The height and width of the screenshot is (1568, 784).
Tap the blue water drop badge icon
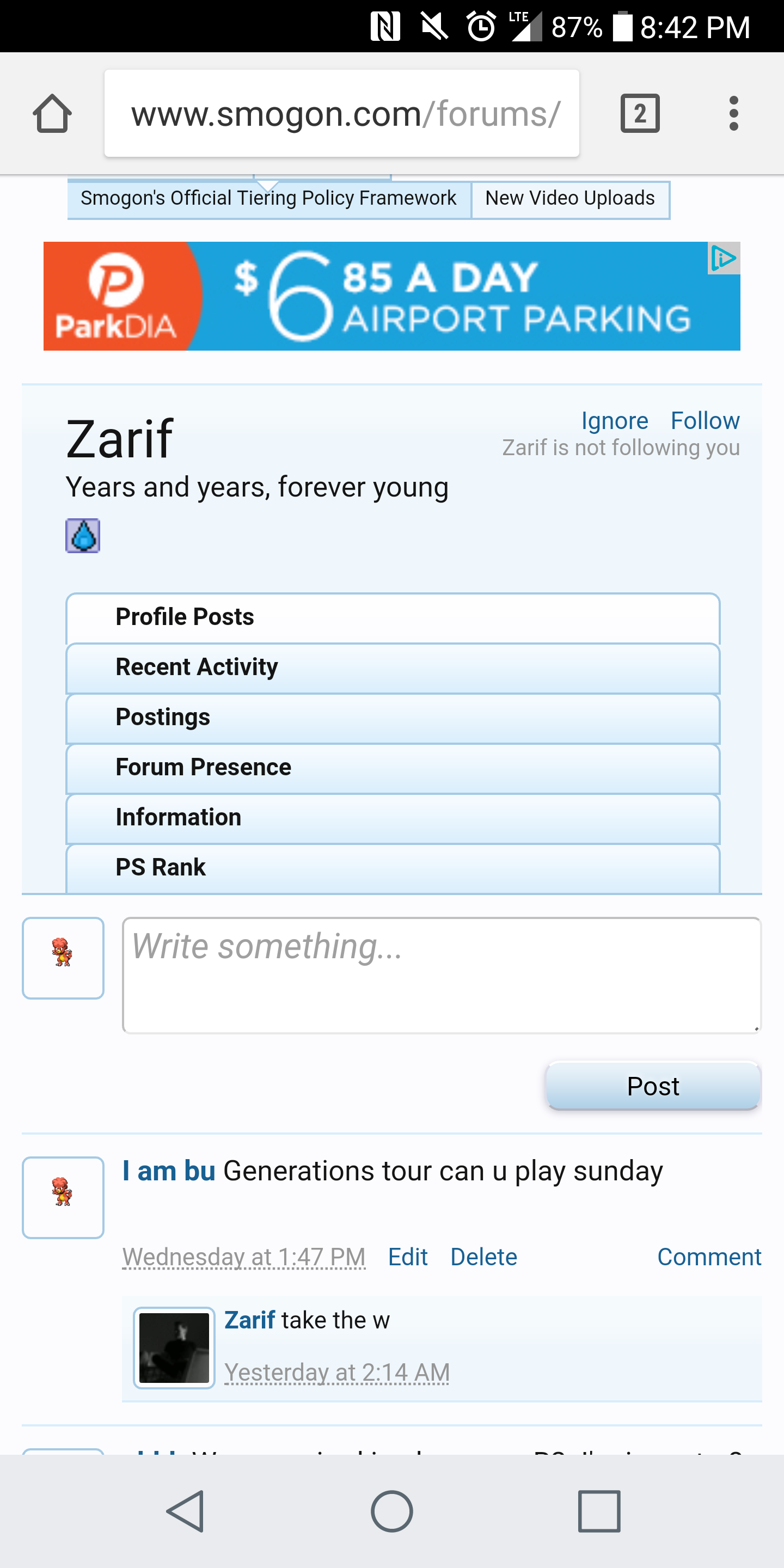pos(83,536)
